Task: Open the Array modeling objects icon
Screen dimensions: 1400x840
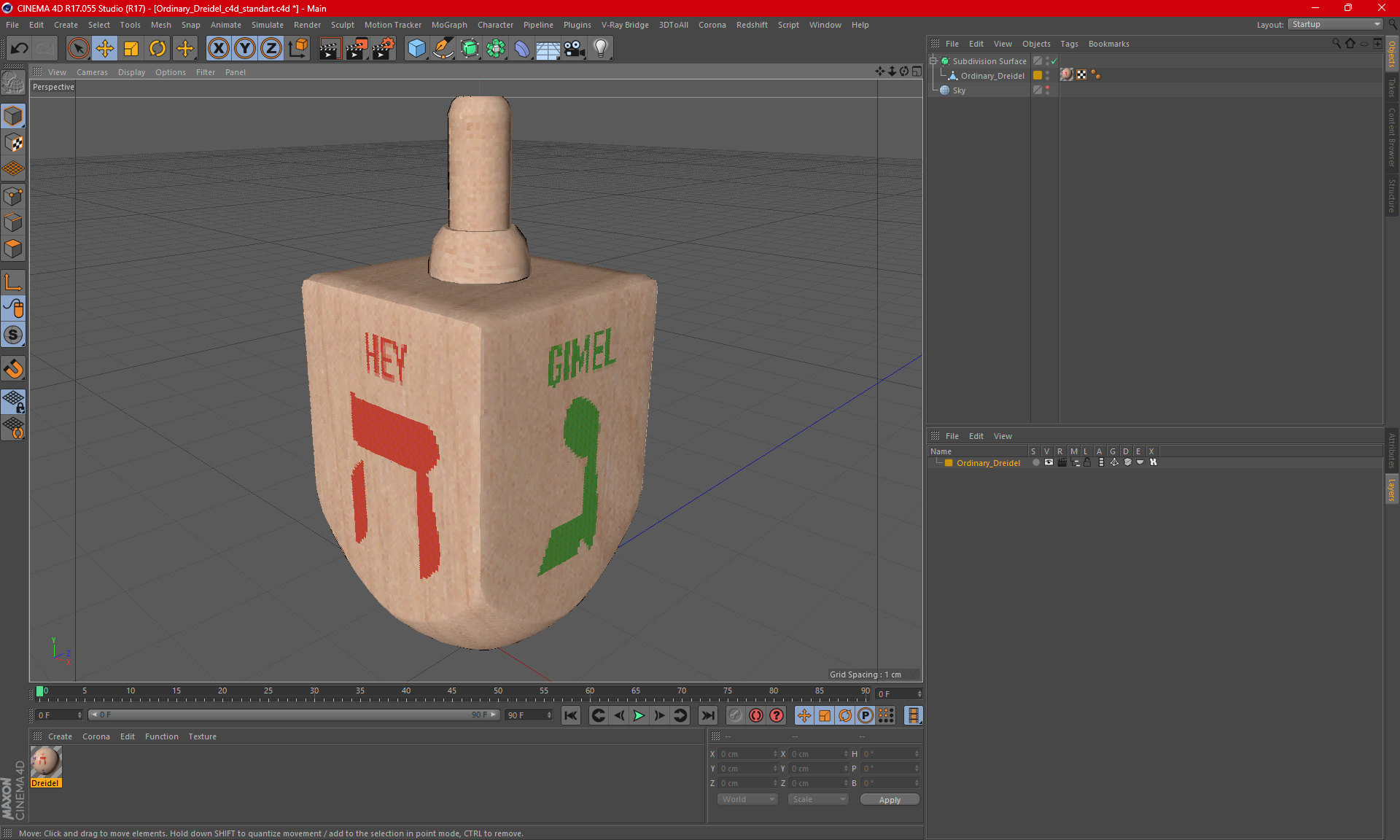Action: 496,48
